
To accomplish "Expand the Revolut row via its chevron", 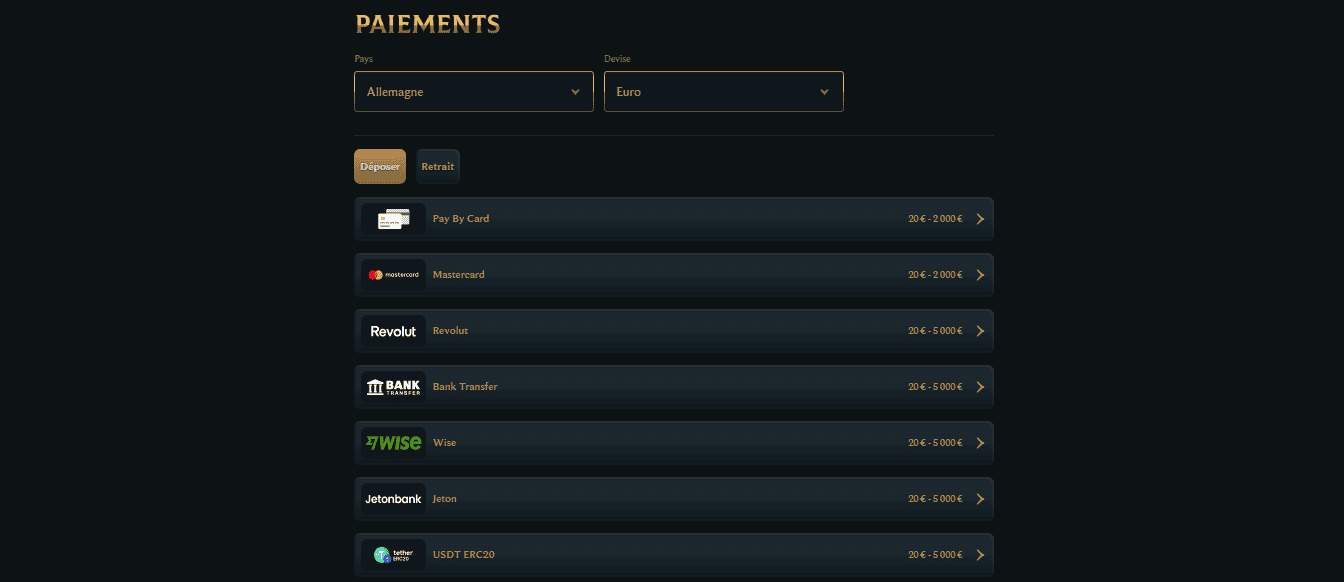I will [x=979, y=330].
